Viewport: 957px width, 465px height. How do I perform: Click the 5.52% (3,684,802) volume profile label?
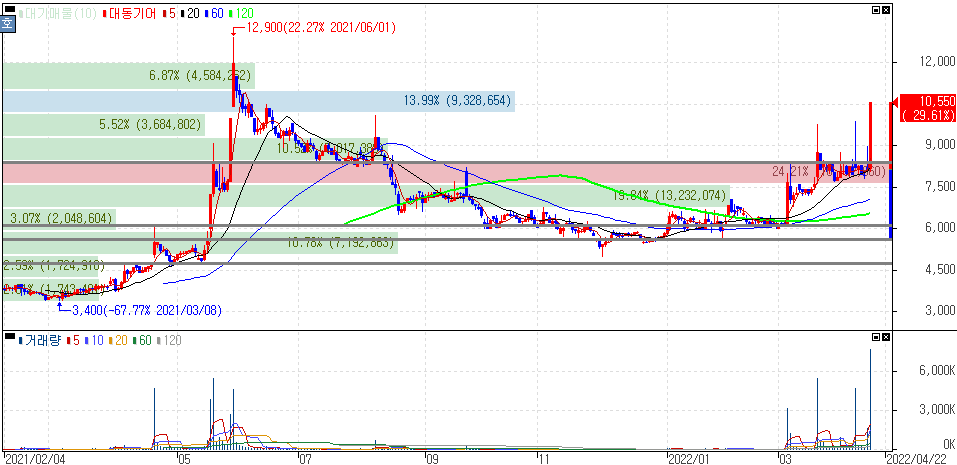(x=150, y=125)
